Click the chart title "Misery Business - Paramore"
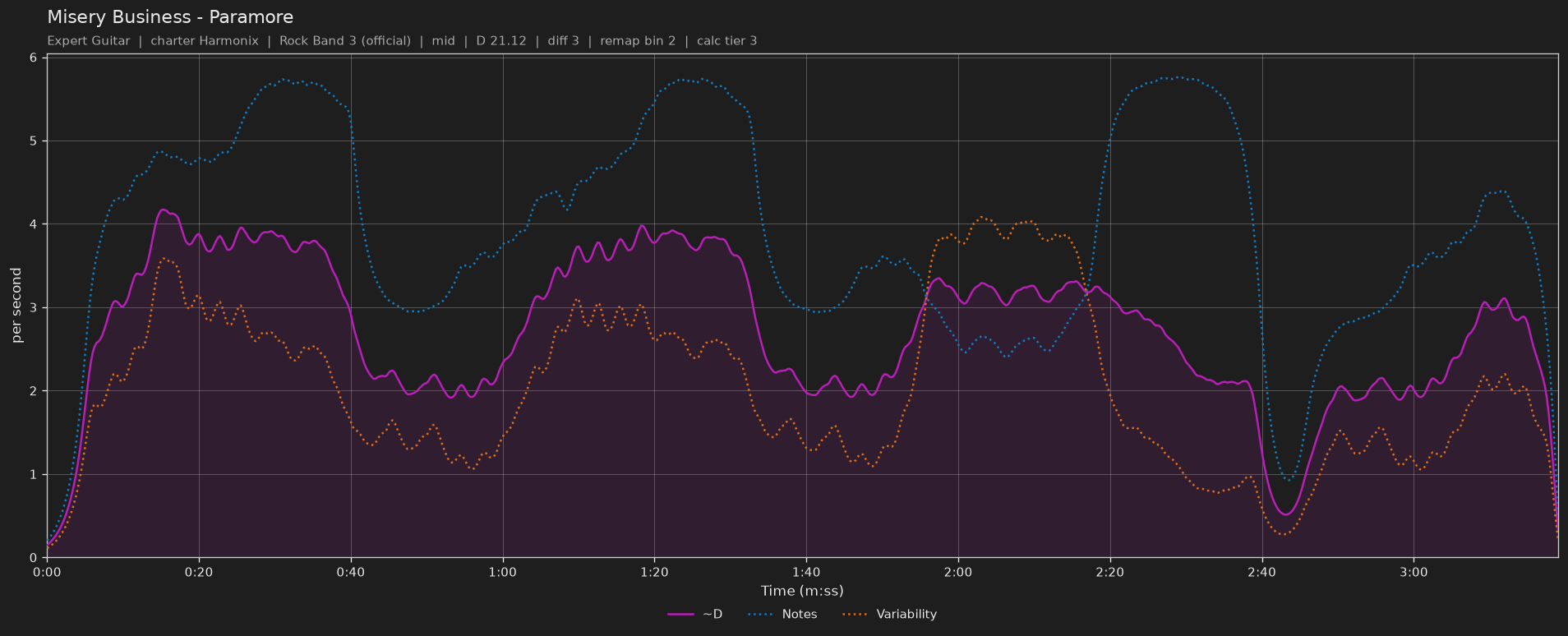The height and width of the screenshot is (636, 1568). (x=170, y=17)
